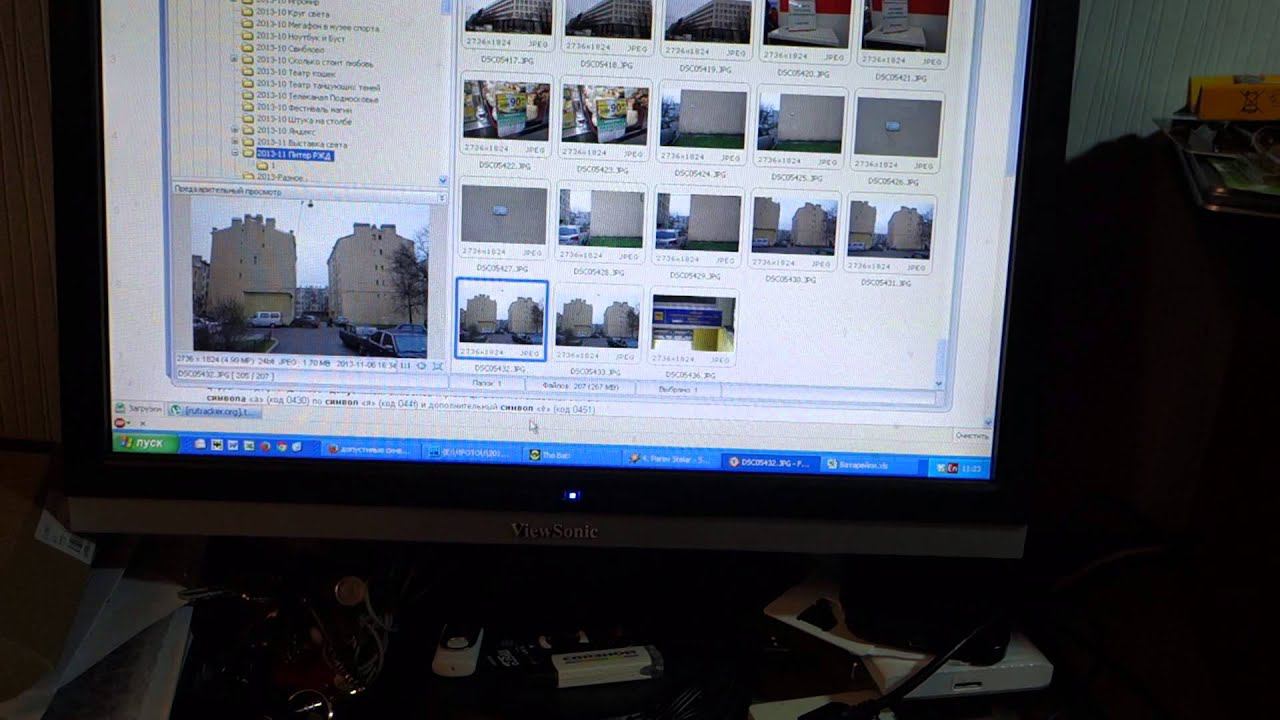Image resolution: width=1280 pixels, height=720 pixels.
Task: Select thumbnail DSC05427.JPG
Action: [504, 222]
